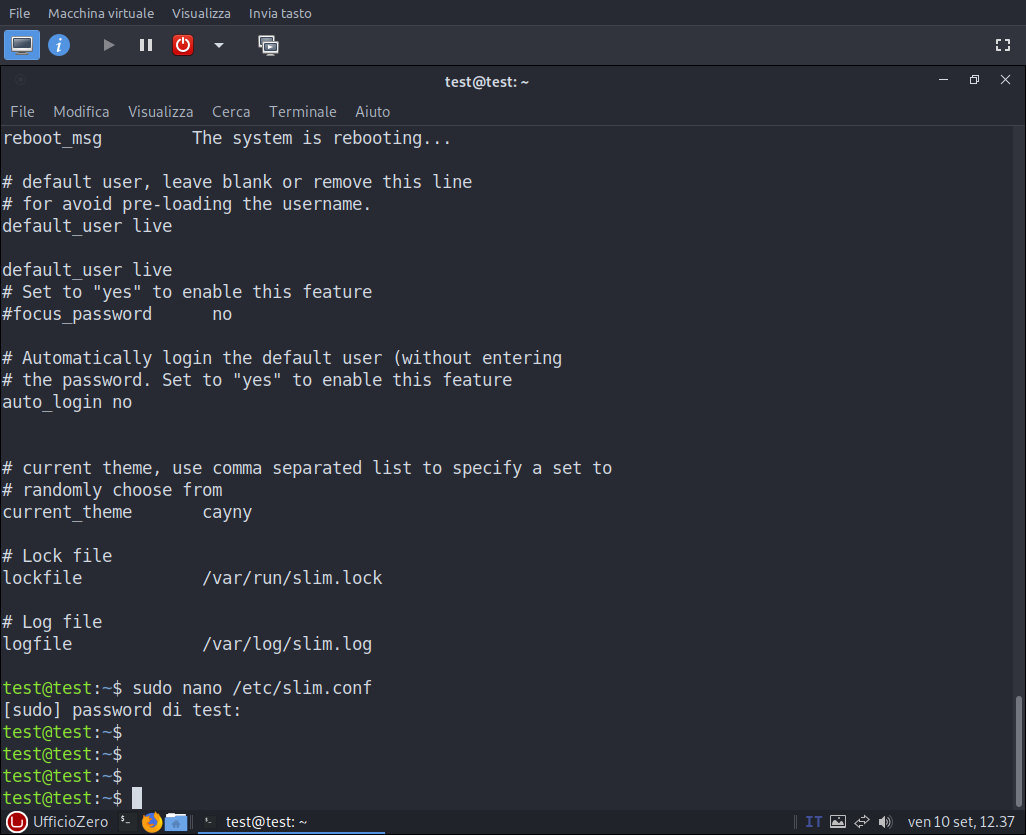Open the UfficioZero start menu
The height and width of the screenshot is (835, 1026).
click(x=58, y=822)
